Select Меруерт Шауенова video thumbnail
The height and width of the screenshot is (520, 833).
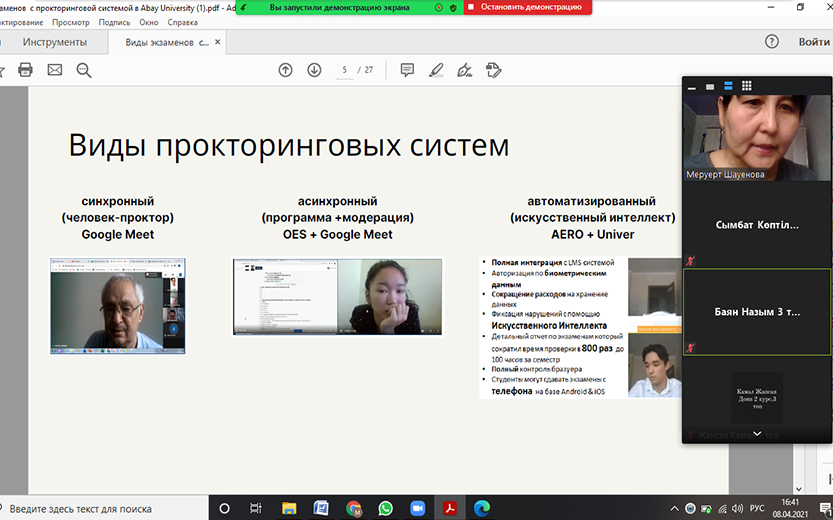click(757, 138)
